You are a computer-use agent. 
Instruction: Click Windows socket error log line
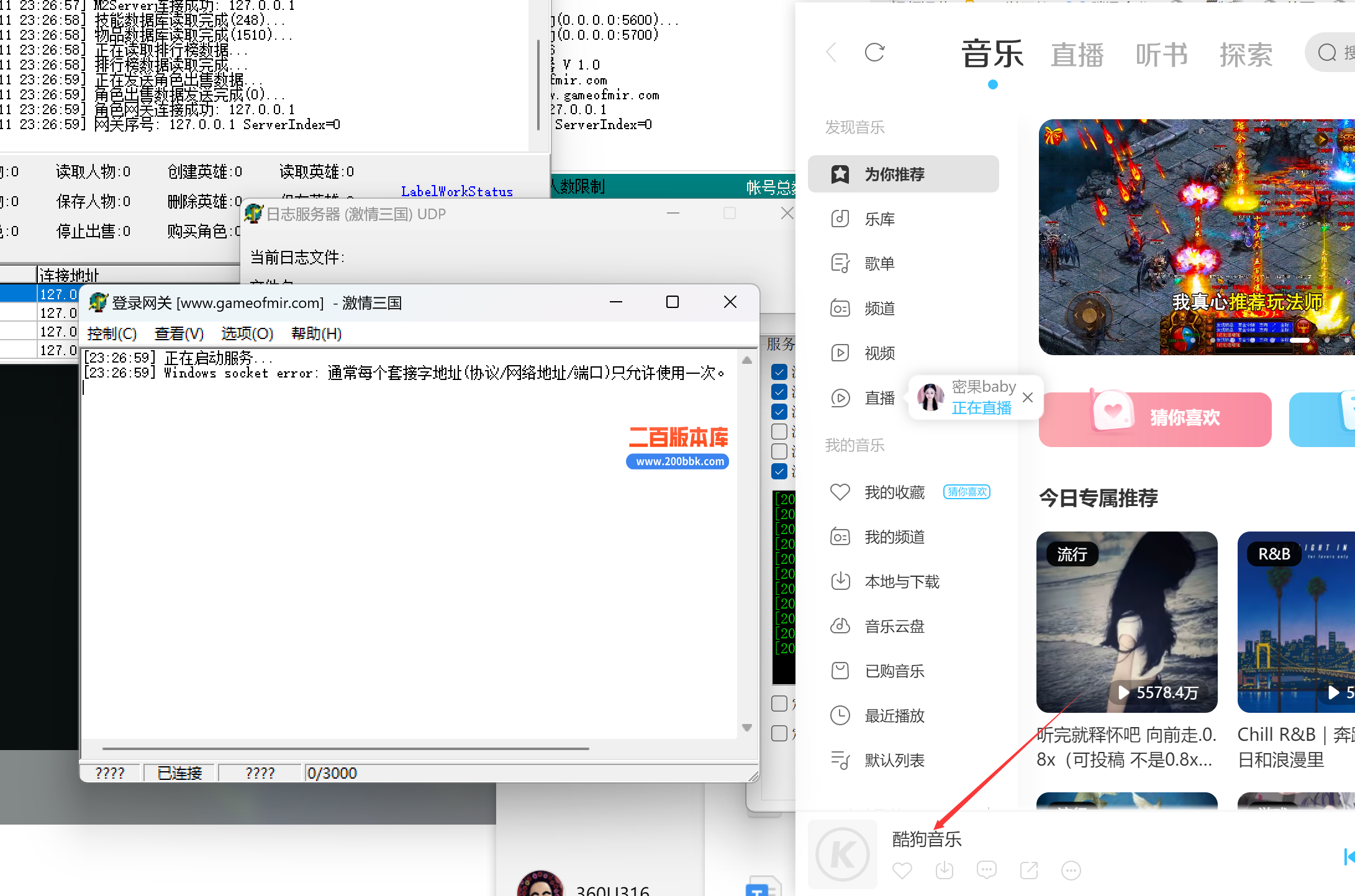[x=404, y=373]
